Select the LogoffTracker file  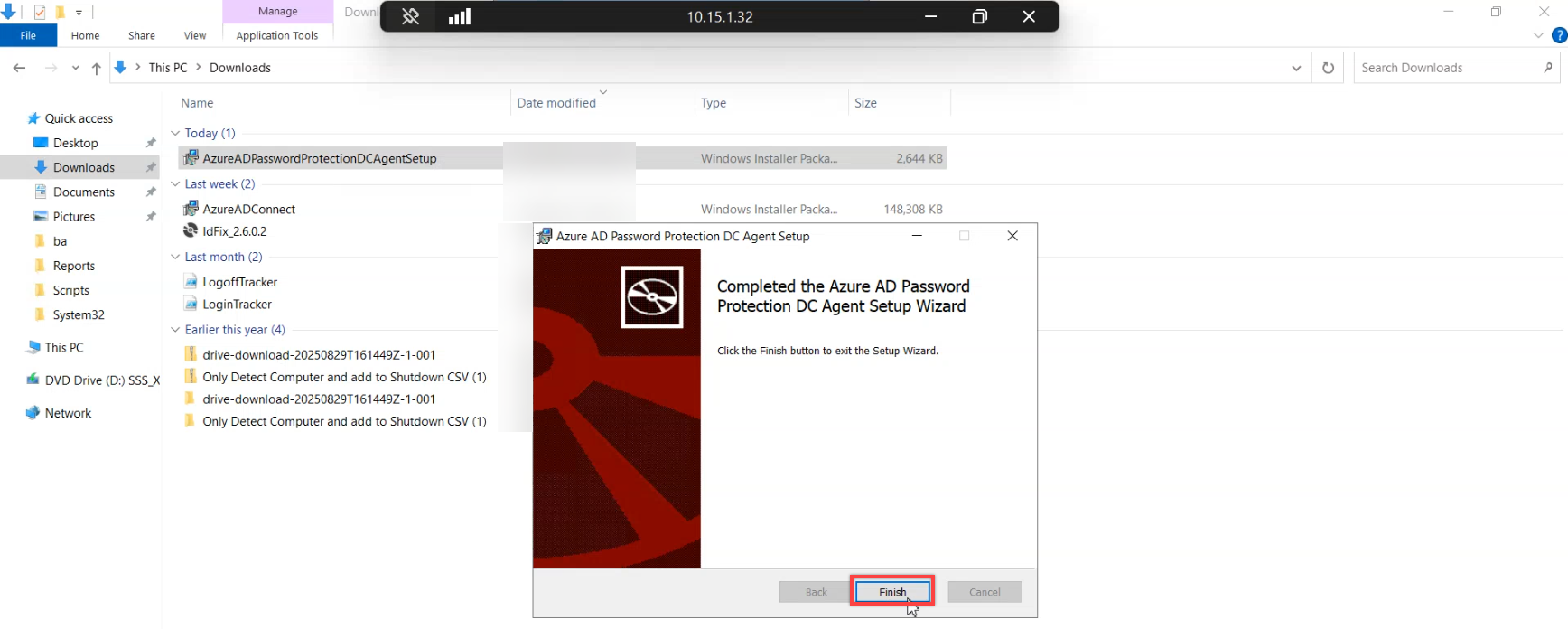[239, 282]
